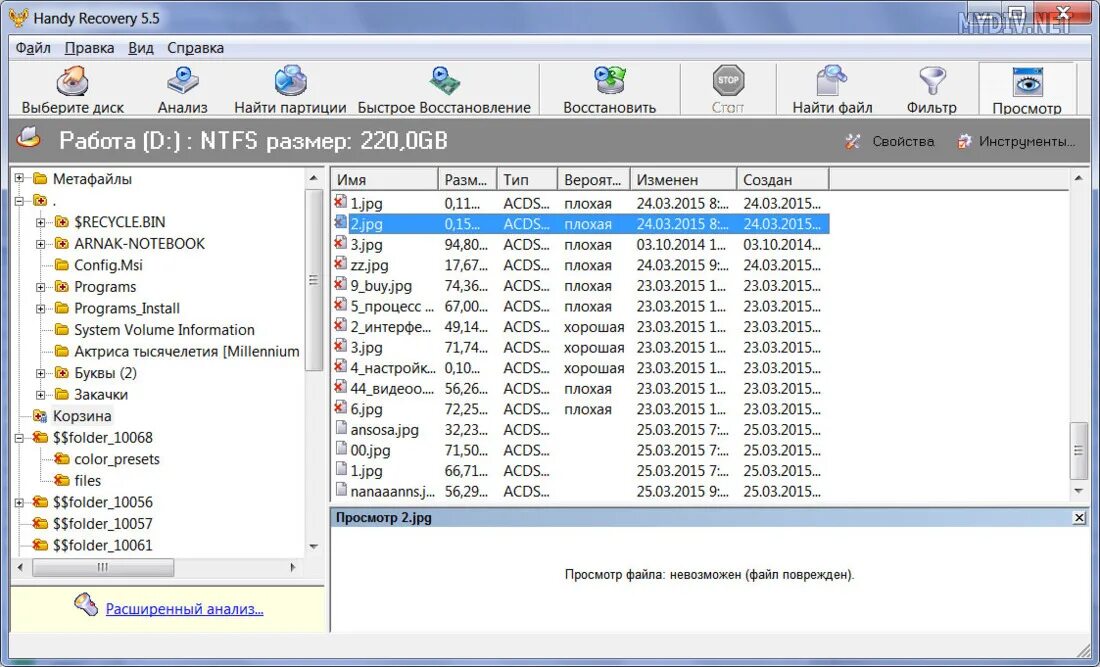
Task: Open the Вид menu
Action: (x=141, y=48)
